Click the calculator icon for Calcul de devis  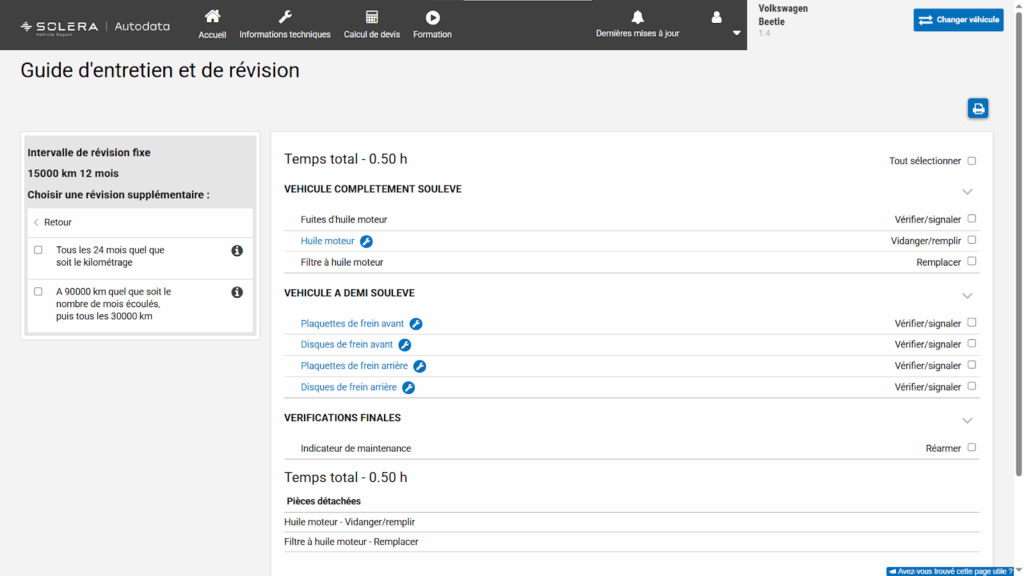tap(372, 17)
